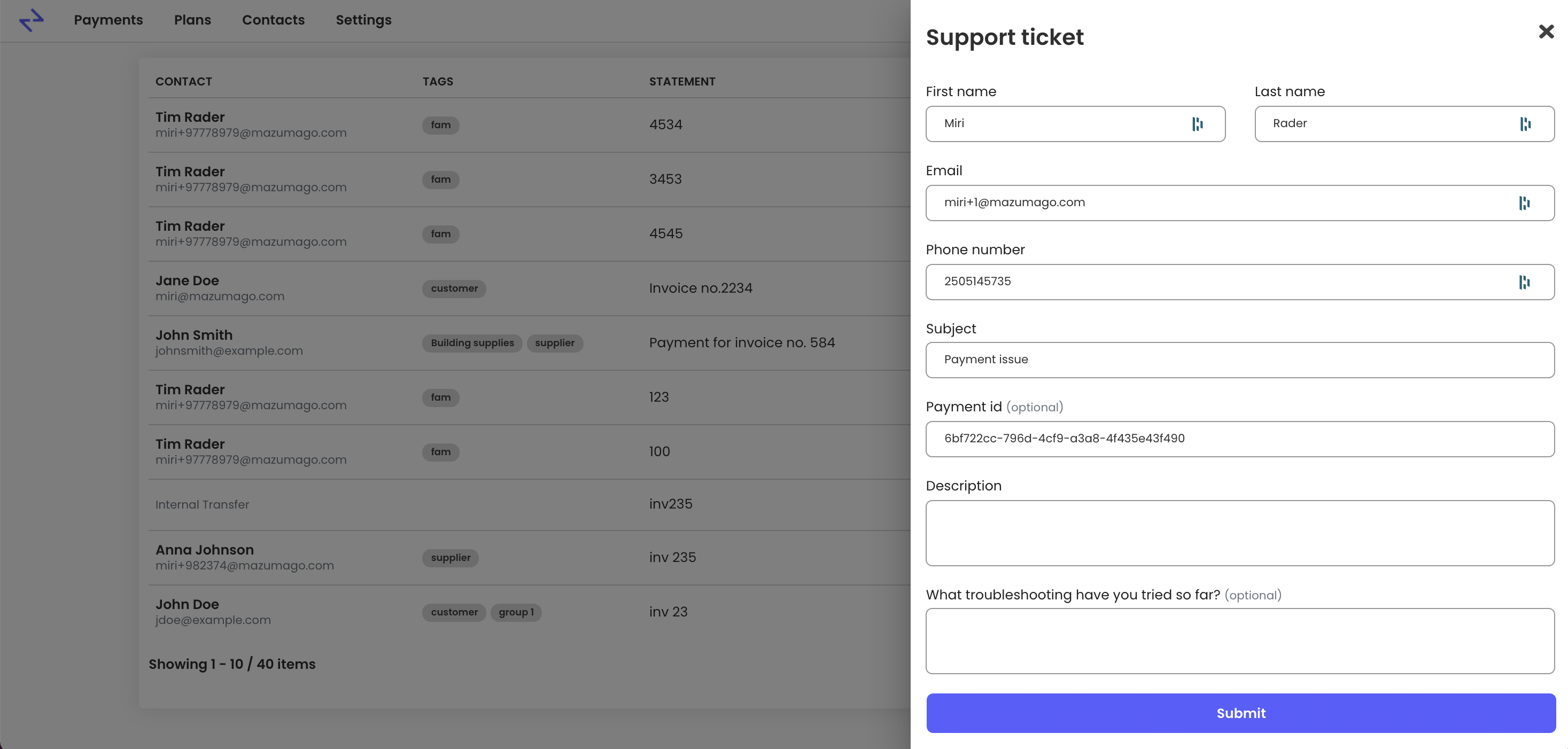Click the group 1 tag
This screenshot has height=749, width=1568.
point(516,612)
